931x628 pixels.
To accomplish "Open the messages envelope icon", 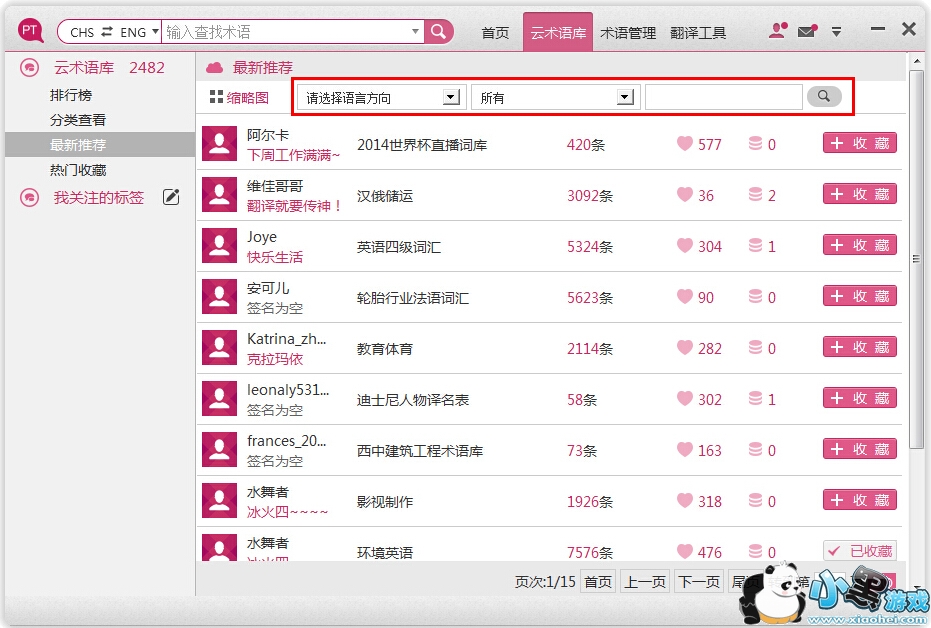I will point(807,31).
